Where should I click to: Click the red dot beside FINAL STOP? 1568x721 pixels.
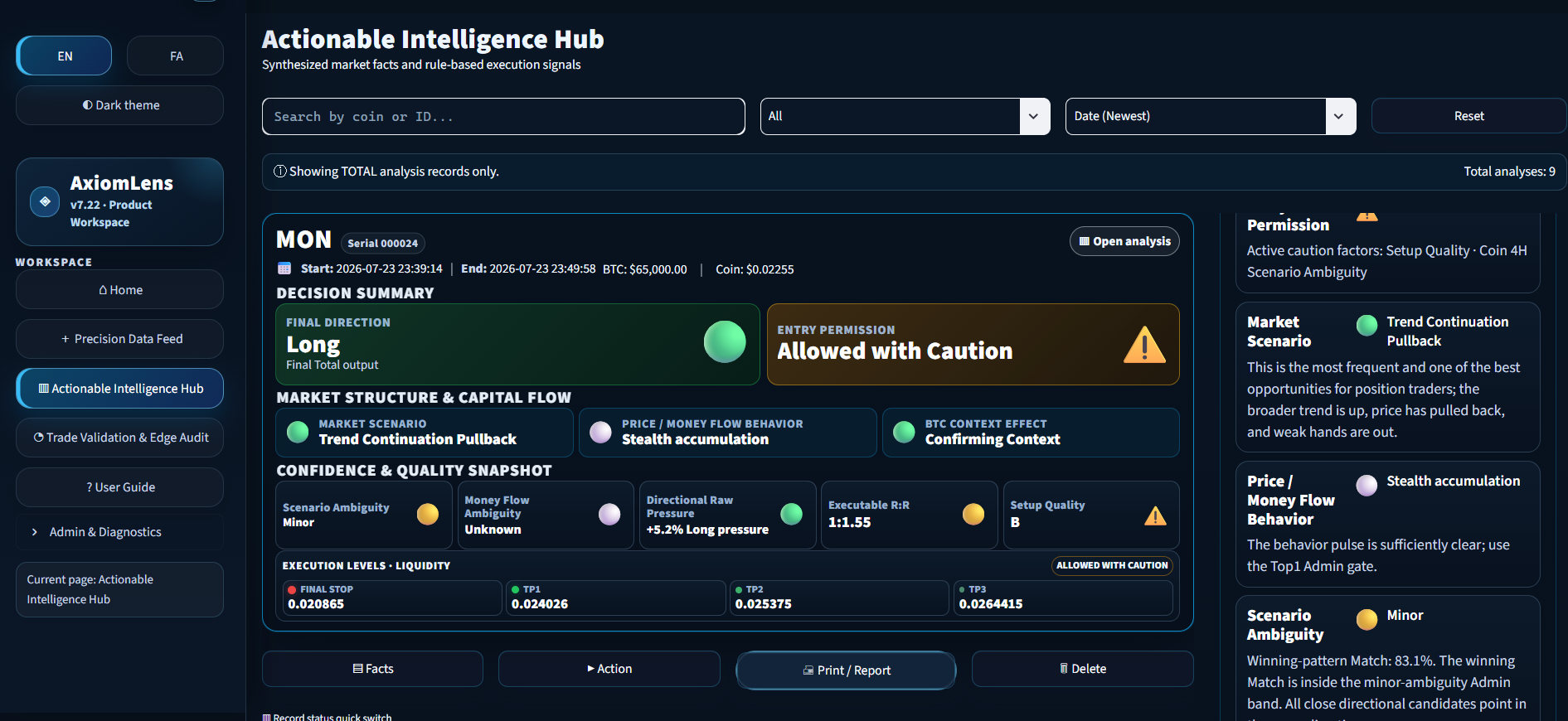tap(292, 590)
